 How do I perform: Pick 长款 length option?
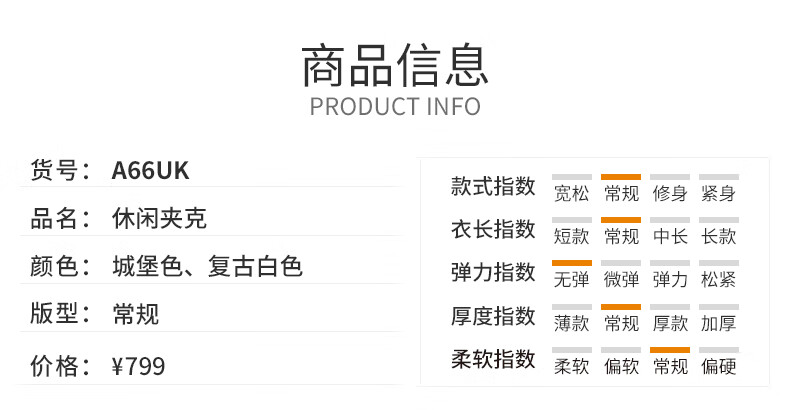[718, 237]
